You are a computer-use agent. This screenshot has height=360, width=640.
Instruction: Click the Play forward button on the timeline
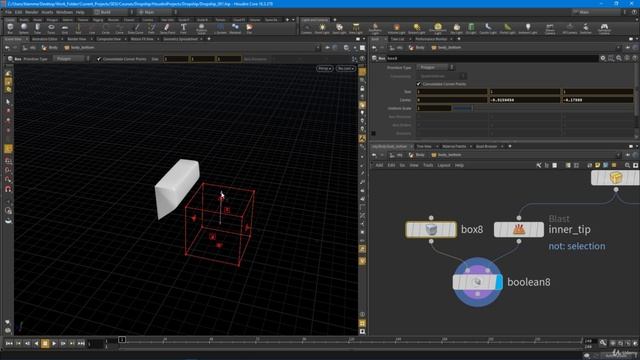click(54, 344)
